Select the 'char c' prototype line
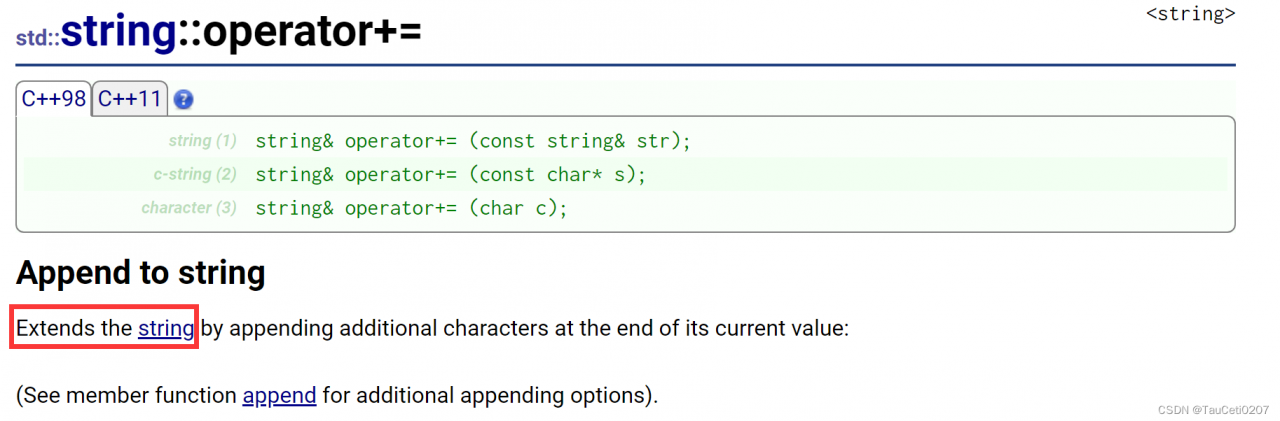 [x=411, y=208]
